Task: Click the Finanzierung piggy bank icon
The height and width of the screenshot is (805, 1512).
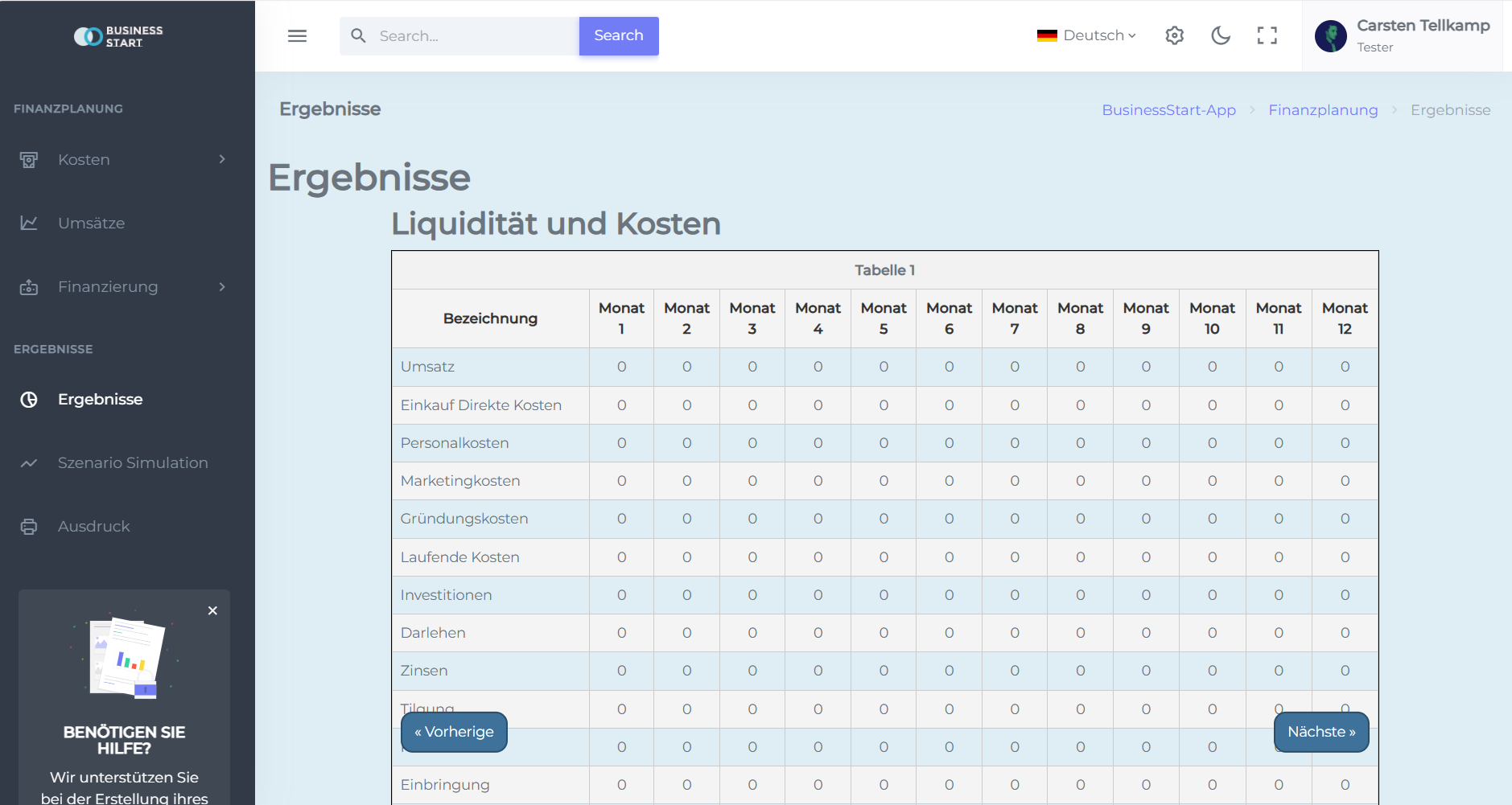Action: [x=29, y=286]
